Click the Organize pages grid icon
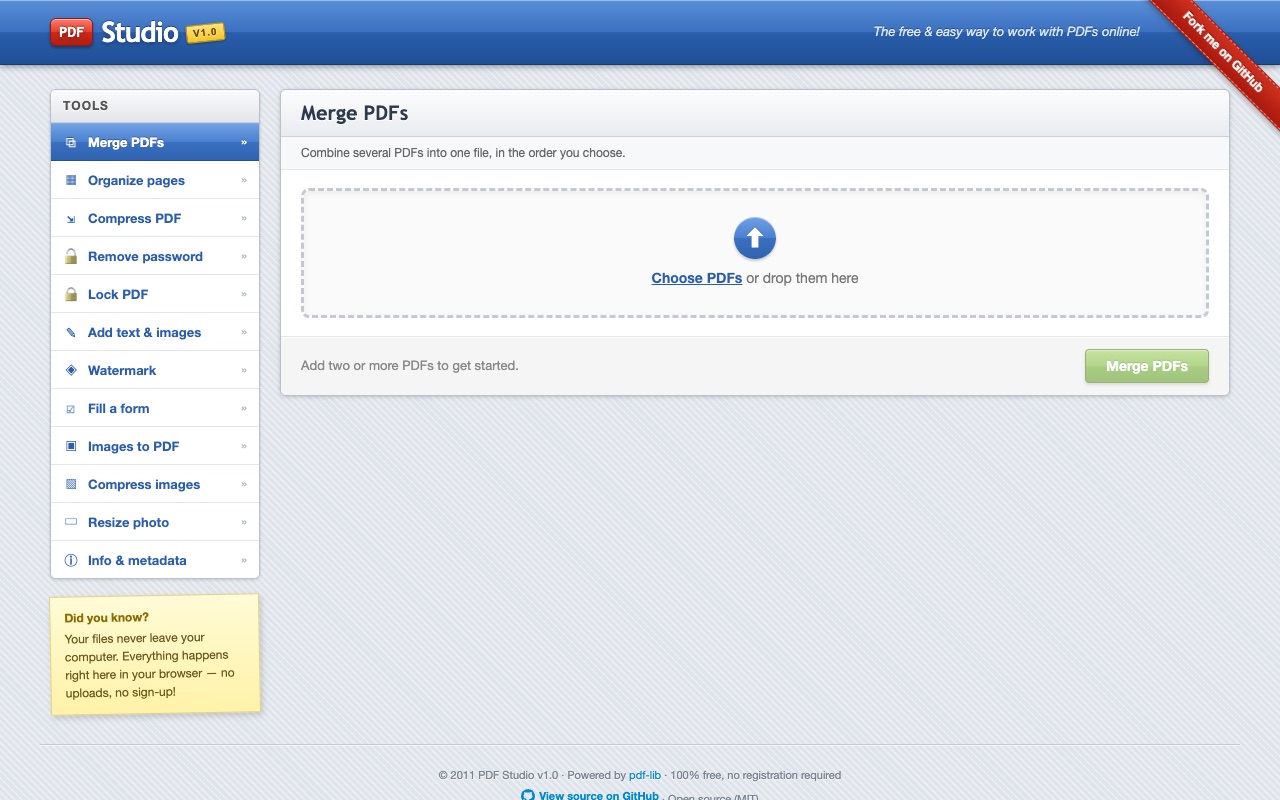This screenshot has height=800, width=1280. click(x=71, y=181)
